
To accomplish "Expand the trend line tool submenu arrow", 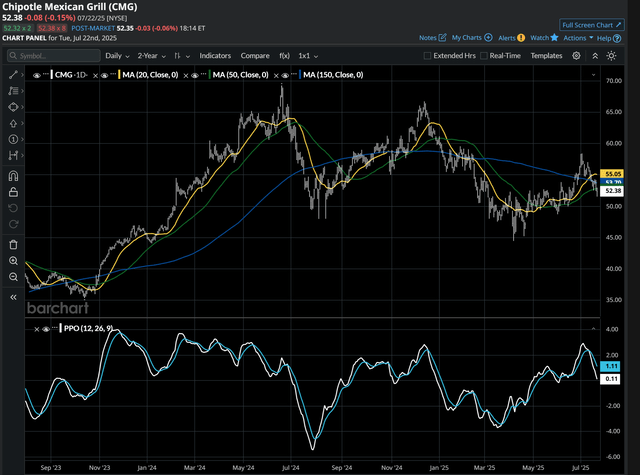I will pos(22,75).
